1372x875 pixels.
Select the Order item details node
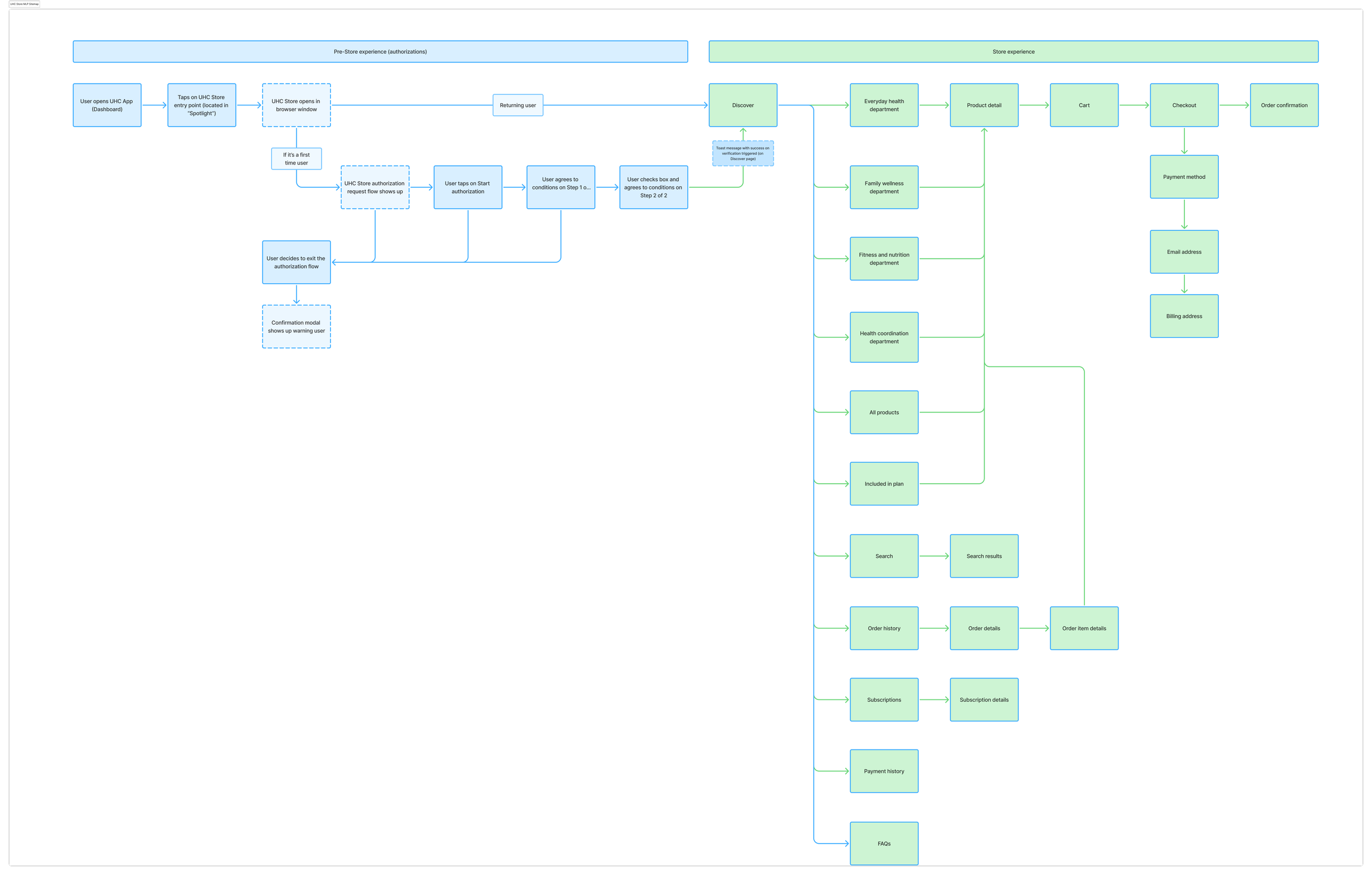tap(1084, 628)
